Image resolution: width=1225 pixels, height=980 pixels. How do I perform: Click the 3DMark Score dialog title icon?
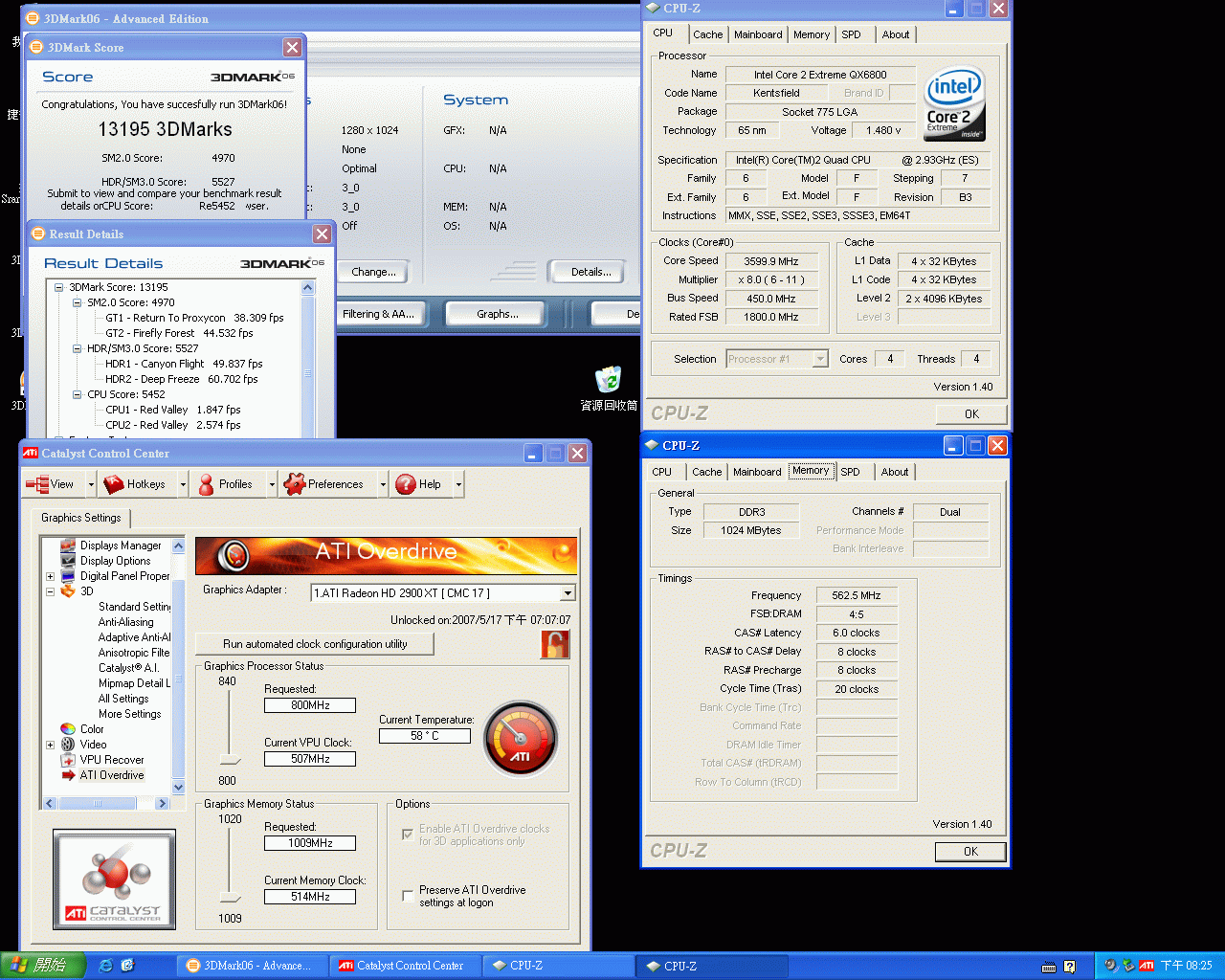(x=36, y=47)
